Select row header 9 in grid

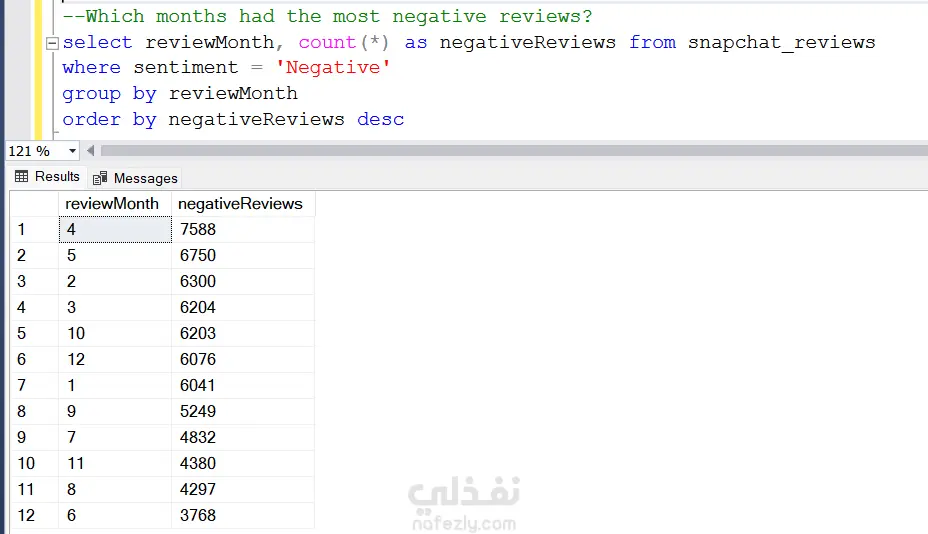tap(34, 438)
